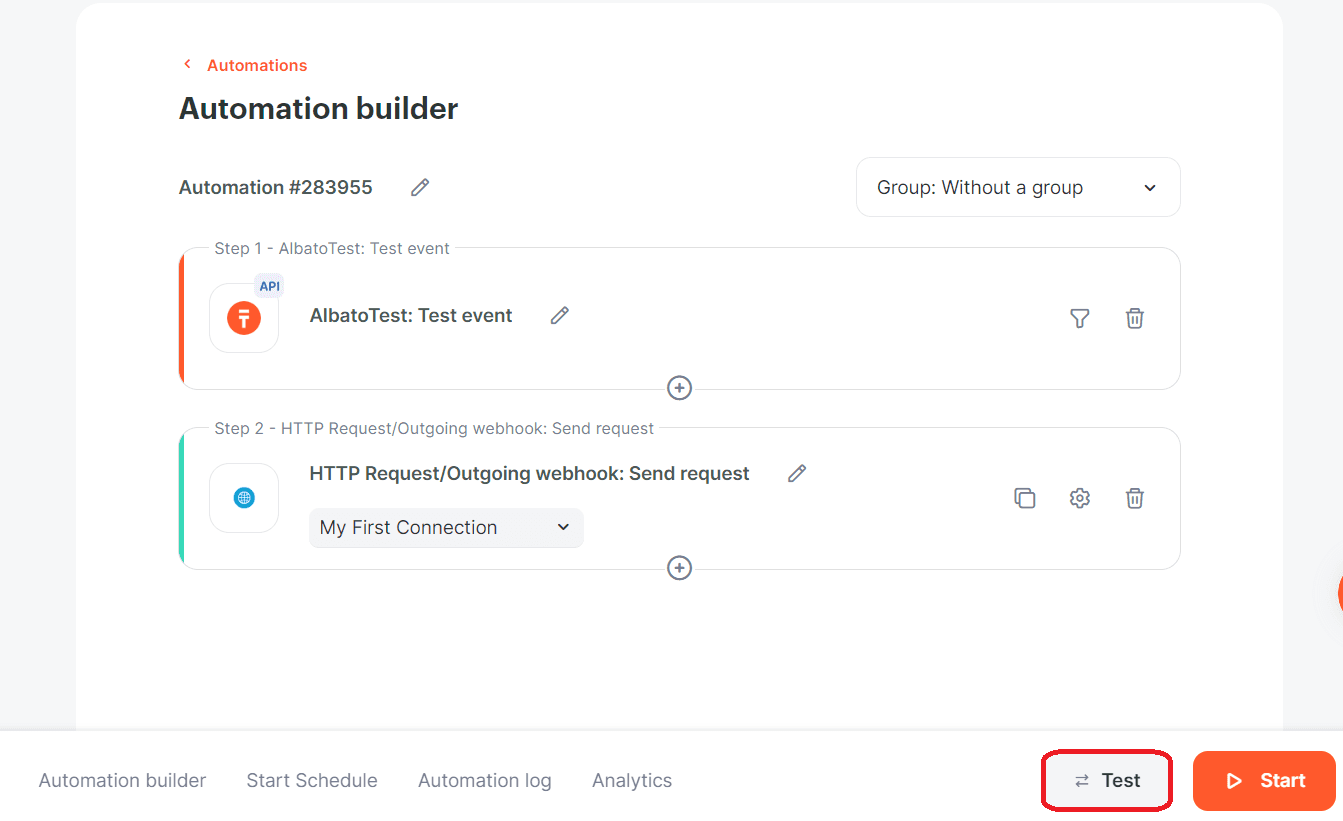Run the Test action
This screenshot has height=821, width=1343.
(1106, 780)
